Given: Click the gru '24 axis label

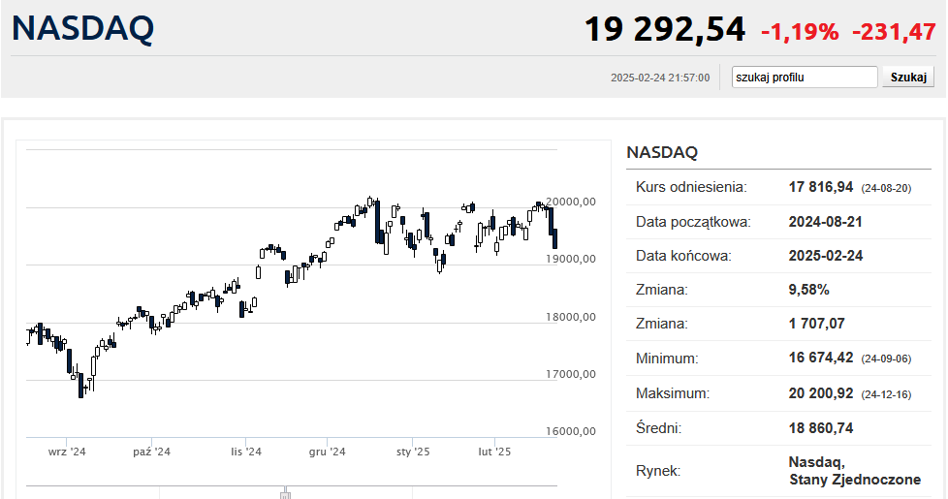Looking at the screenshot, I should [x=327, y=452].
